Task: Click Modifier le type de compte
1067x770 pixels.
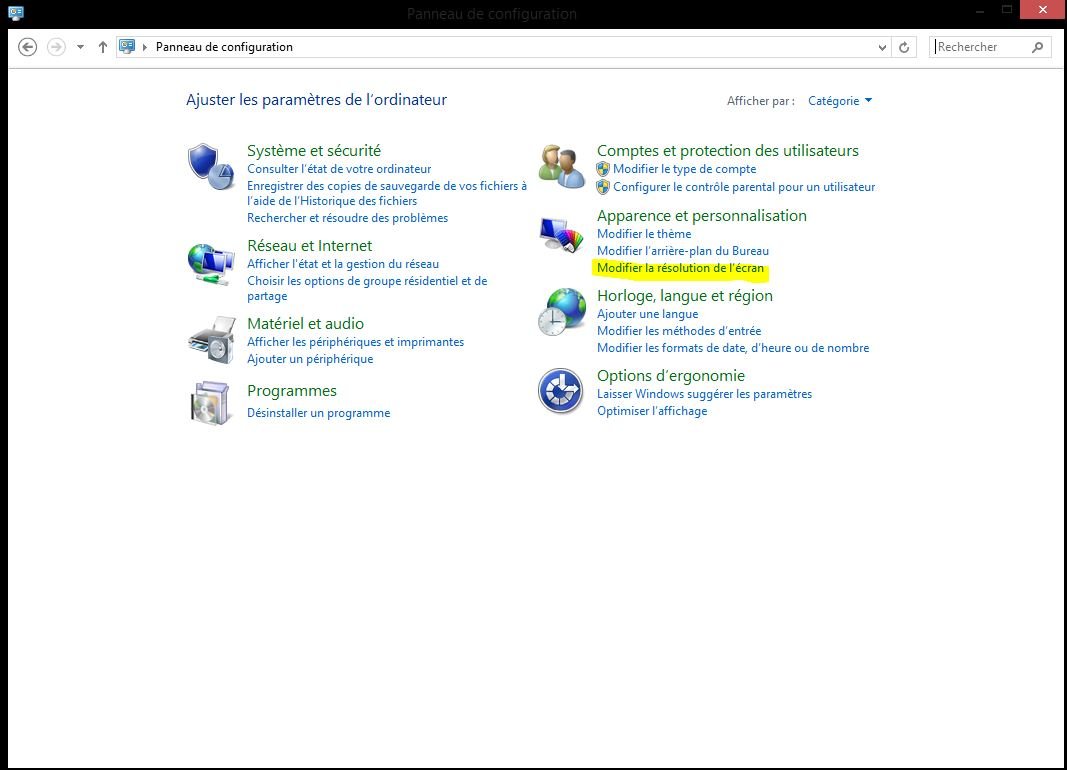Action: [685, 169]
